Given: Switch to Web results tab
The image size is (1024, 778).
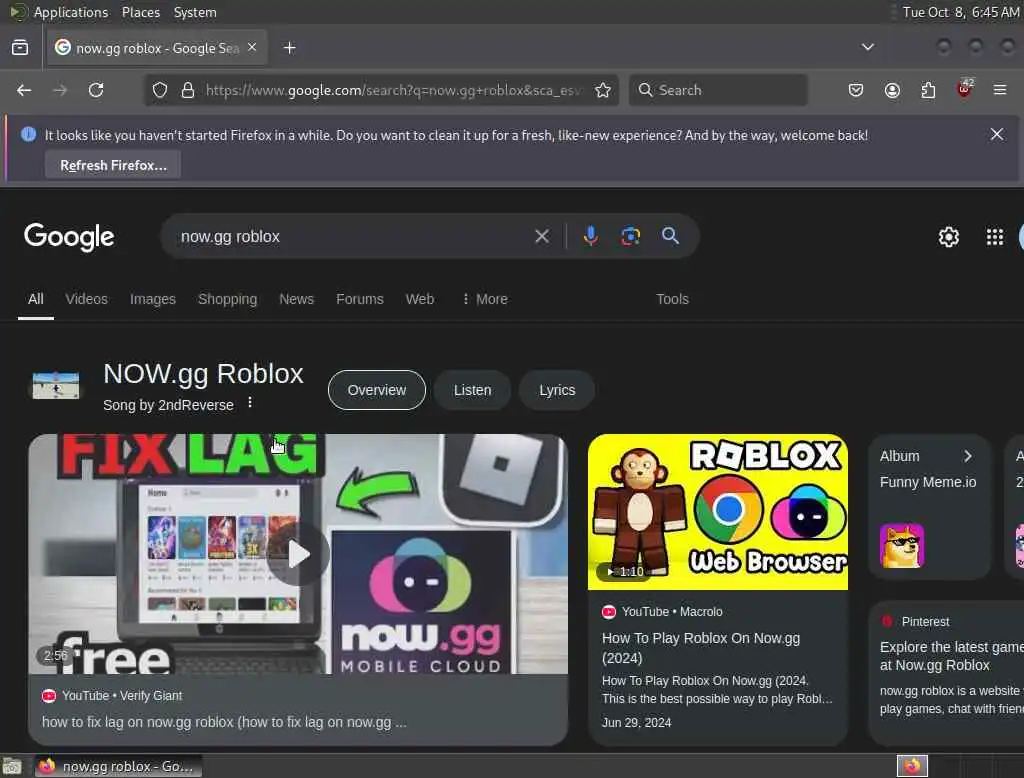Looking at the screenshot, I should tap(420, 299).
